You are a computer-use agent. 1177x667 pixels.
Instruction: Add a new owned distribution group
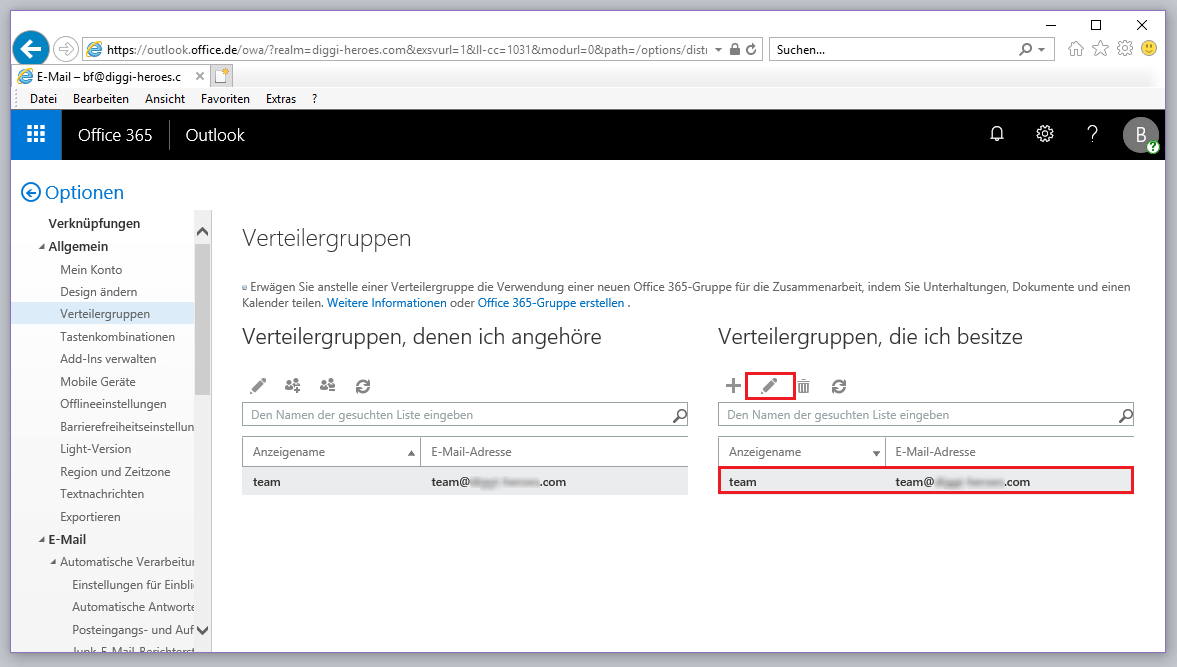coord(733,386)
